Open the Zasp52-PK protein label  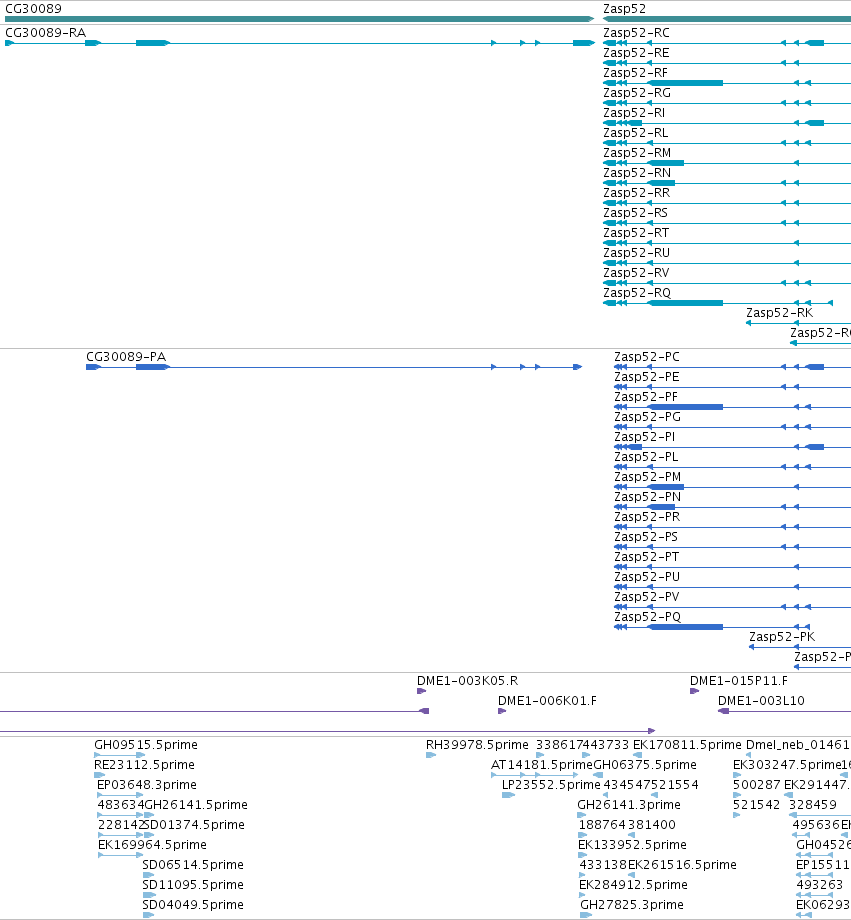(x=782, y=636)
